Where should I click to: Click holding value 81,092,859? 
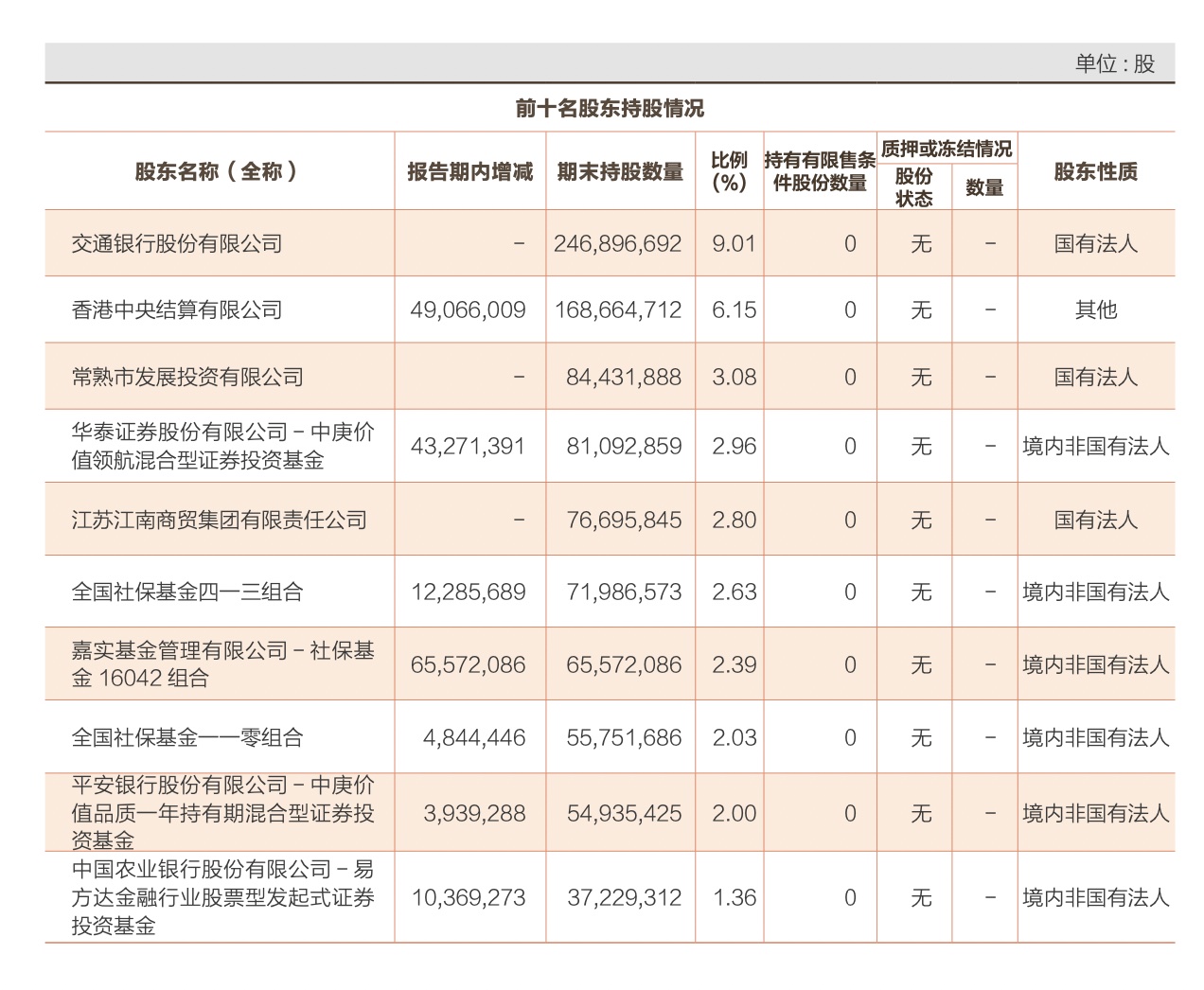[624, 446]
